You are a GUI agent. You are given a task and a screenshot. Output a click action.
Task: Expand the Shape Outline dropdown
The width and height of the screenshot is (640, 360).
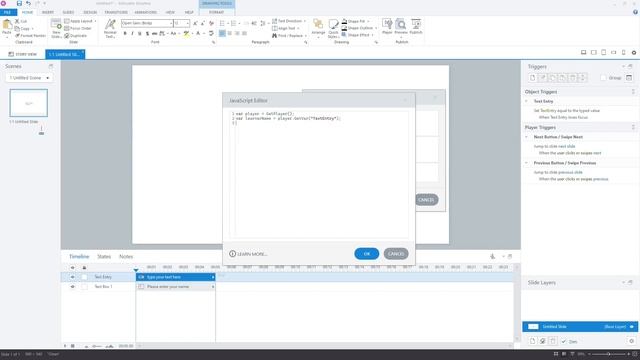click(376, 28)
